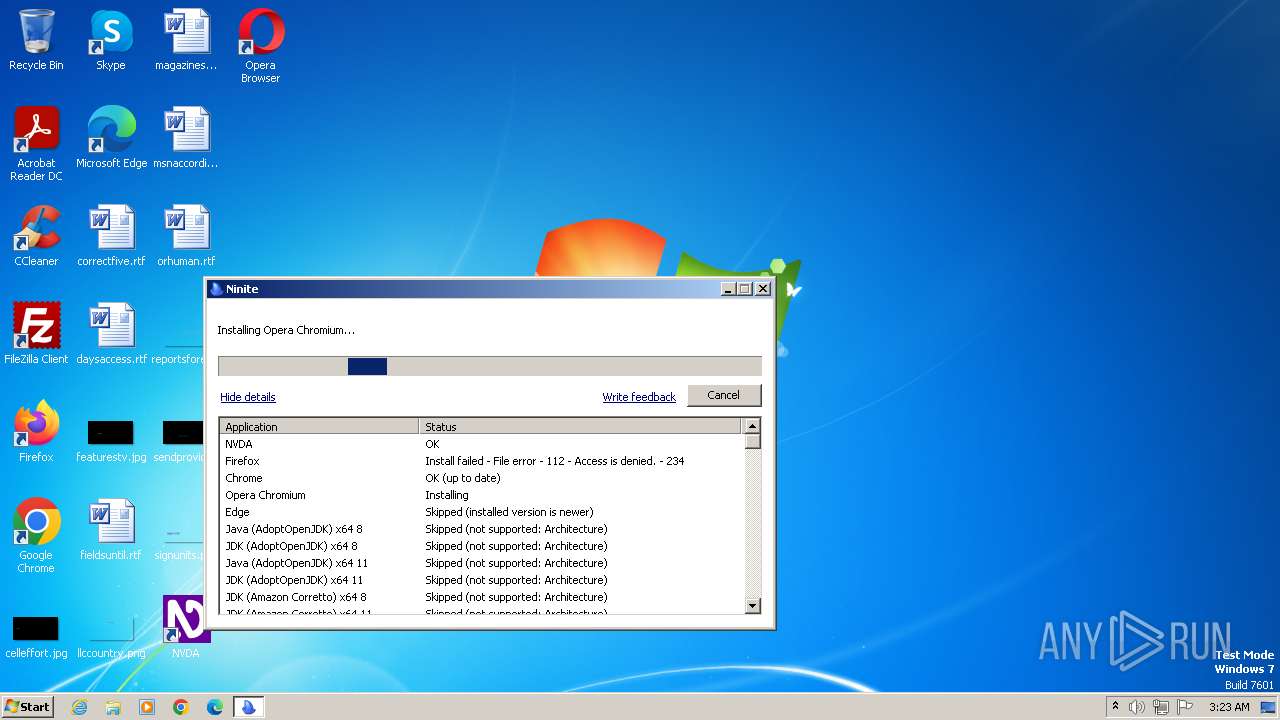The height and width of the screenshot is (720, 1280).
Task: Click Firefox 'Install failed' status text
Action: point(555,461)
